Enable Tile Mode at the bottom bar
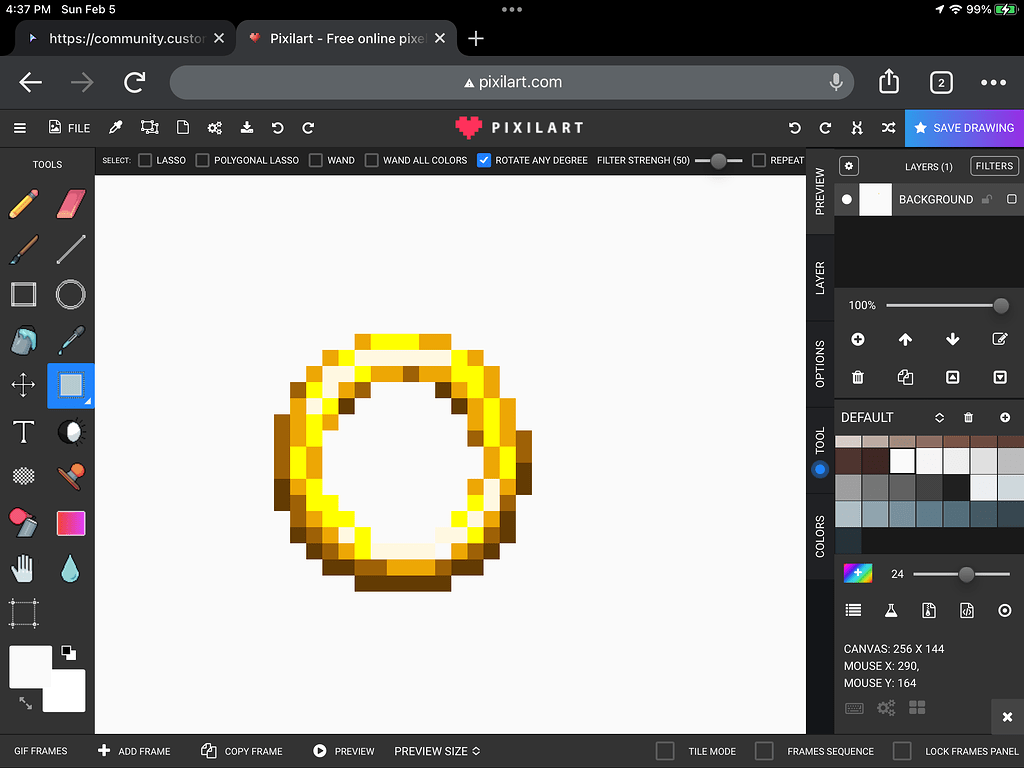Viewport: 1024px width, 768px height. (x=664, y=751)
